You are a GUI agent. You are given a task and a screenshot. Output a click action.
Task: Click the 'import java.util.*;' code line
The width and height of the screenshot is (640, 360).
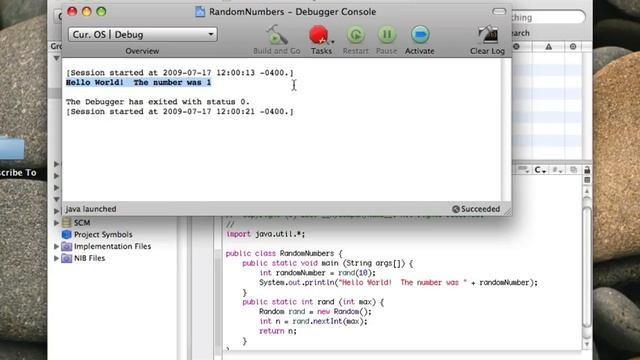265,234
